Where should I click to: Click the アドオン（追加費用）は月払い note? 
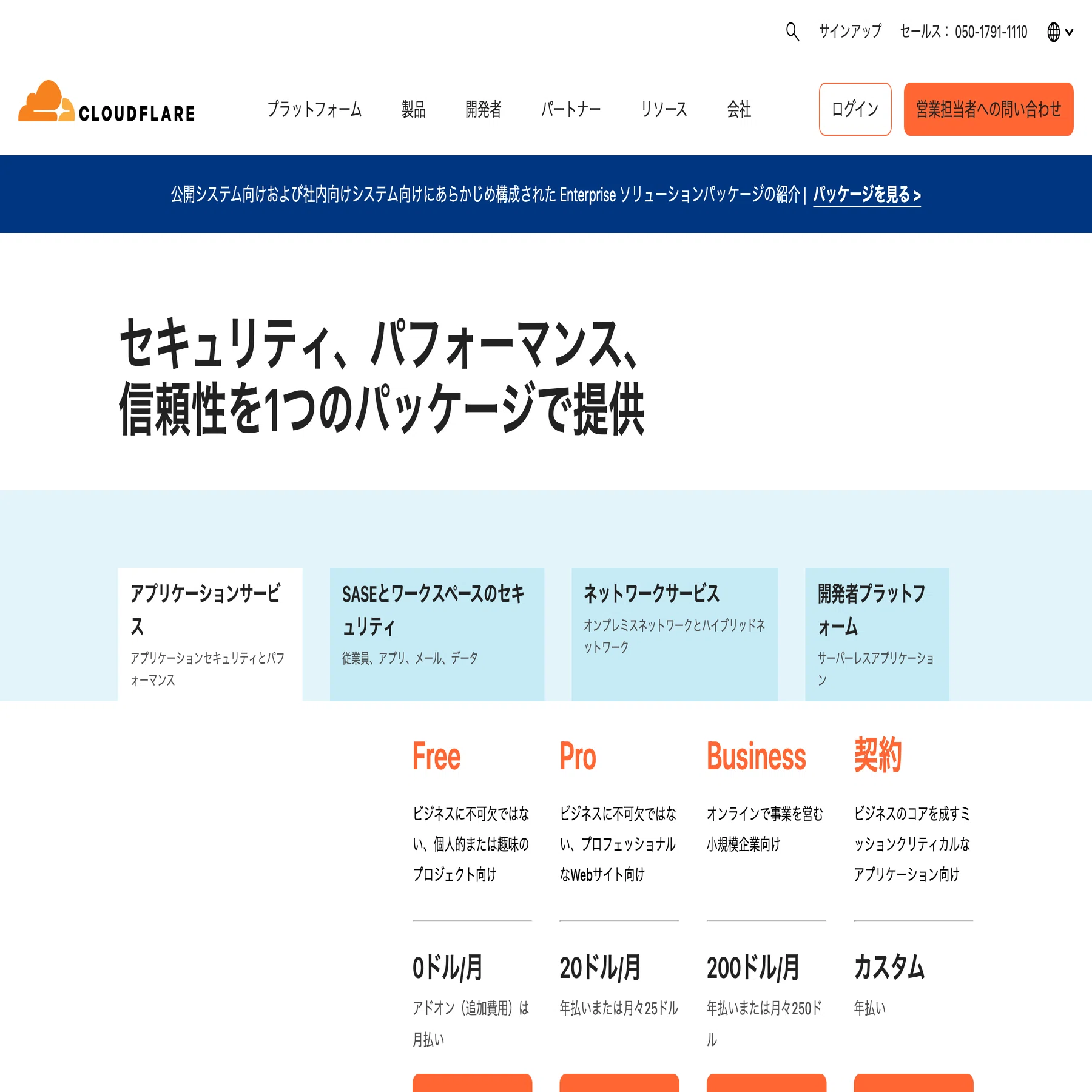(x=471, y=1024)
